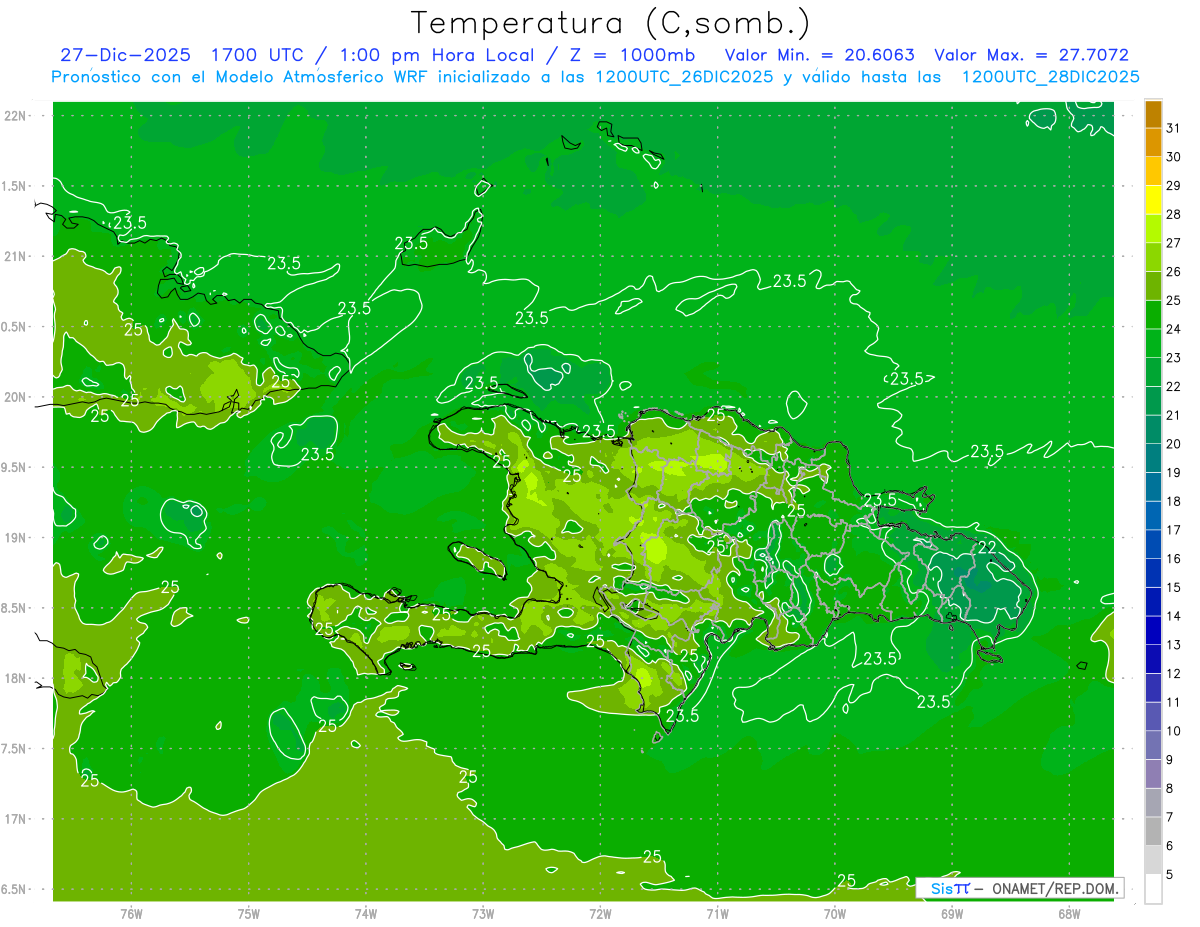The height and width of the screenshot is (927, 1200).
Task: Click the yellow legend band between 28 and 29
Action: [x=1153, y=200]
